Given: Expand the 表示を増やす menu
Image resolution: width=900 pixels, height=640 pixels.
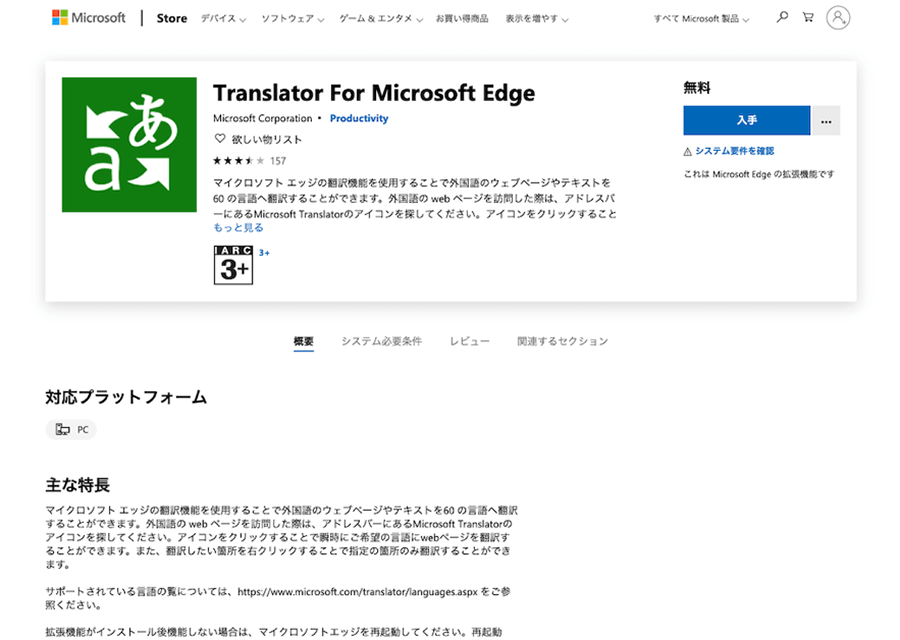Looking at the screenshot, I should click(537, 19).
